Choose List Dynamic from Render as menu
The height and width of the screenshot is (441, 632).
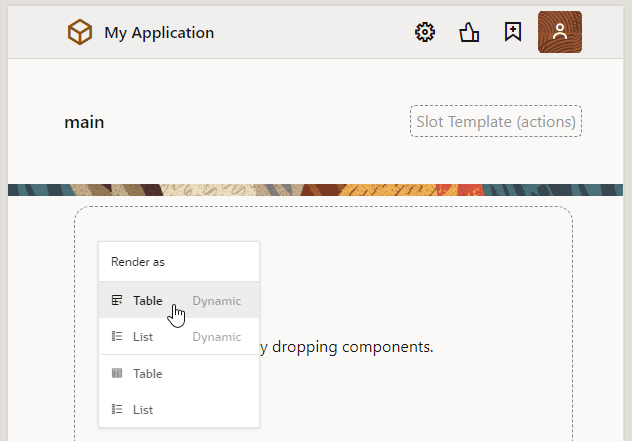pos(179,337)
